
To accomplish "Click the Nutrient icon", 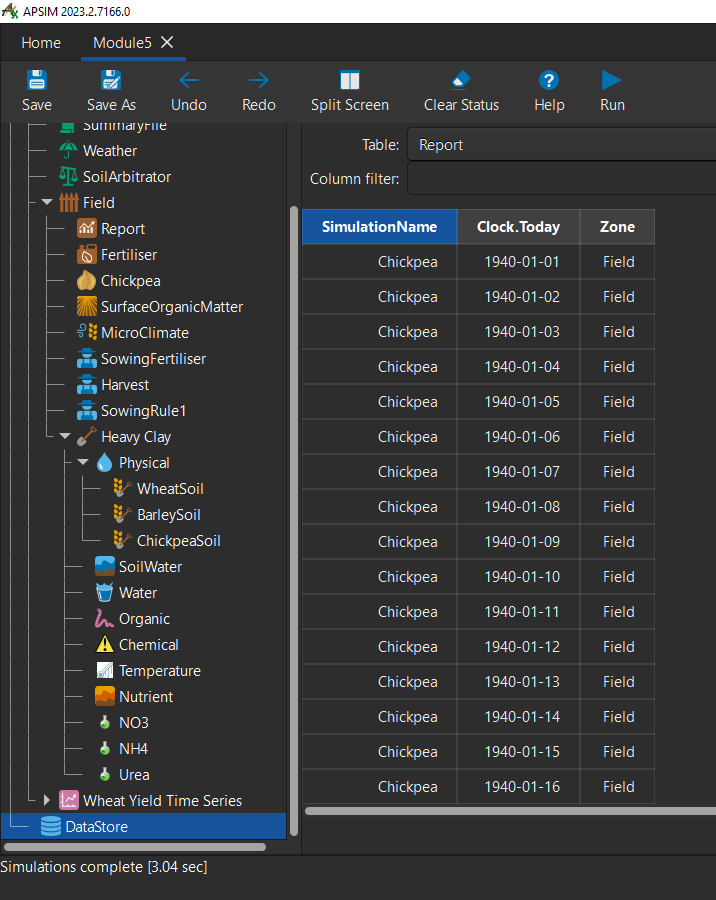I will coord(105,697).
